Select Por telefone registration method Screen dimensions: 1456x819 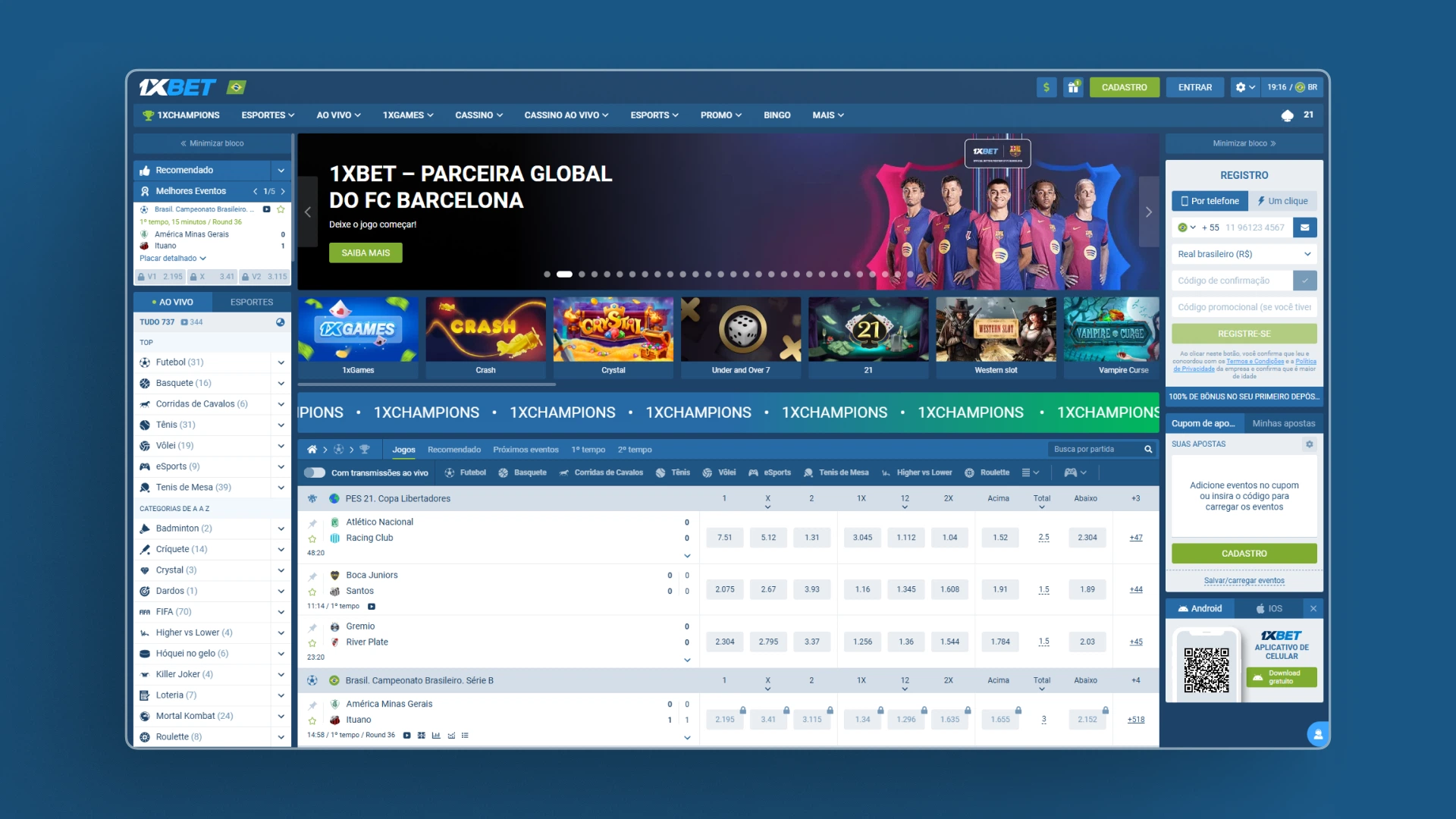[1210, 201]
